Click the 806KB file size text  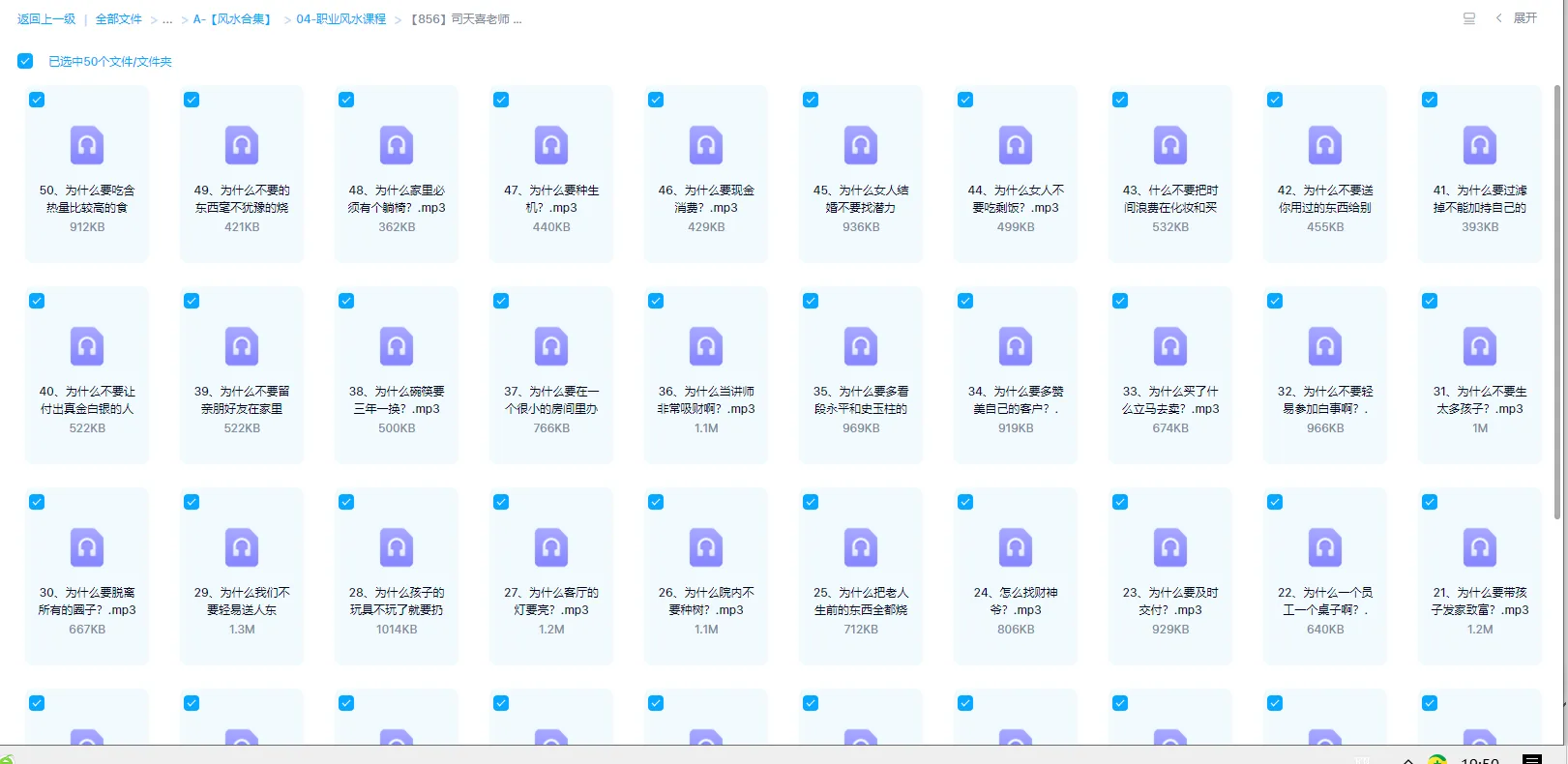tap(1016, 630)
